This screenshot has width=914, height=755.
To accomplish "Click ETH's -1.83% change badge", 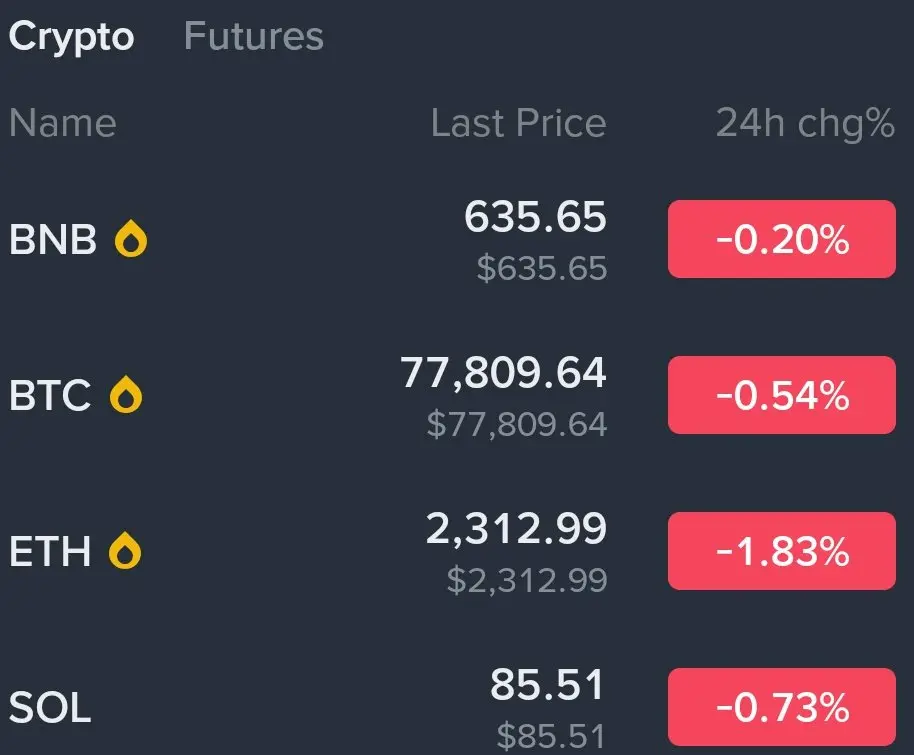I will click(x=781, y=551).
